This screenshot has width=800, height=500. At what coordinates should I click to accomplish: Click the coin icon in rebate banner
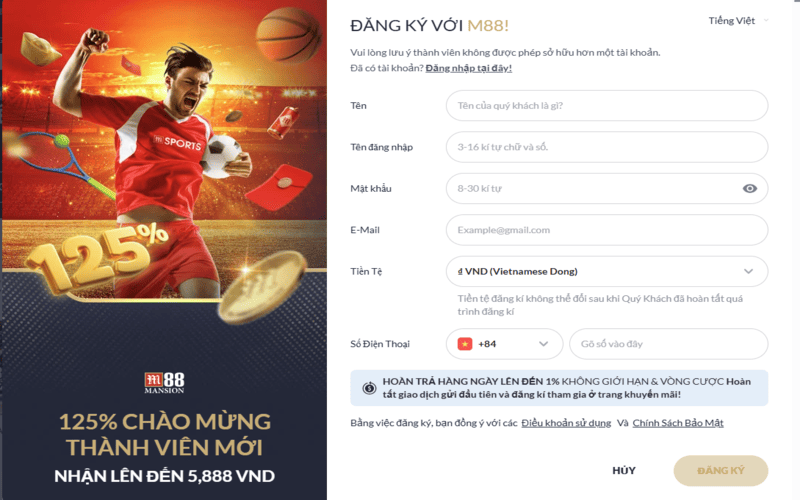[x=369, y=388]
